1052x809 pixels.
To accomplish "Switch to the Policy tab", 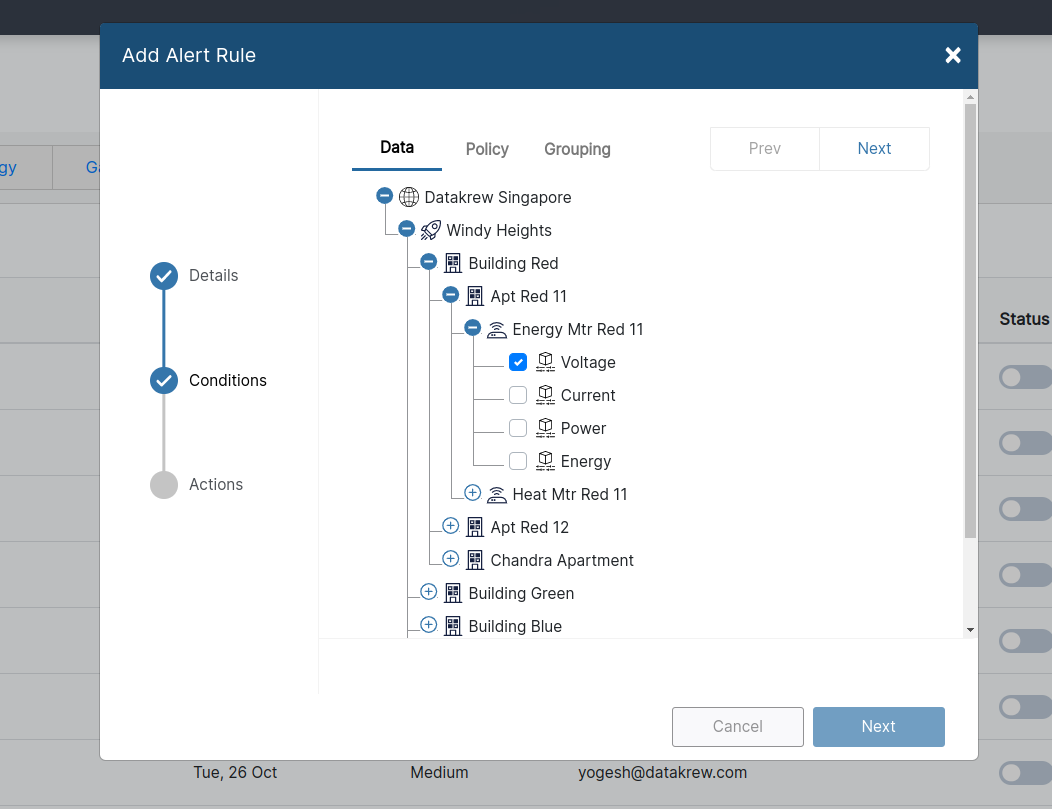I will click(x=487, y=149).
